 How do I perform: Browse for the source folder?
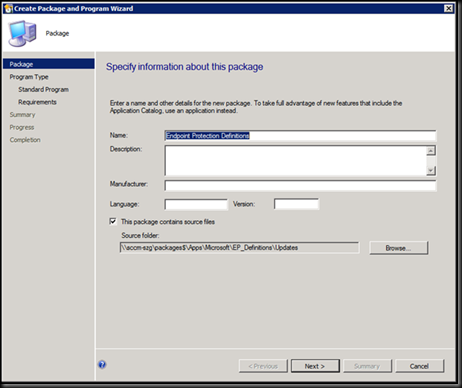(x=398, y=248)
